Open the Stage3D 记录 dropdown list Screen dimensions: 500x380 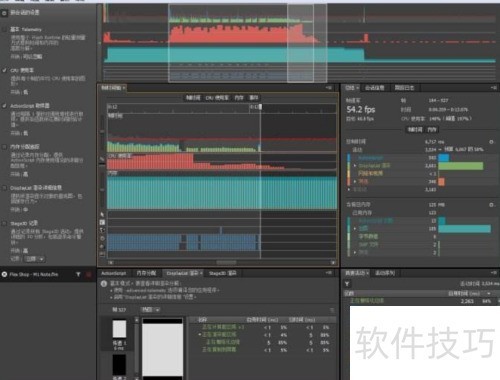pyautogui.click(x=35, y=259)
